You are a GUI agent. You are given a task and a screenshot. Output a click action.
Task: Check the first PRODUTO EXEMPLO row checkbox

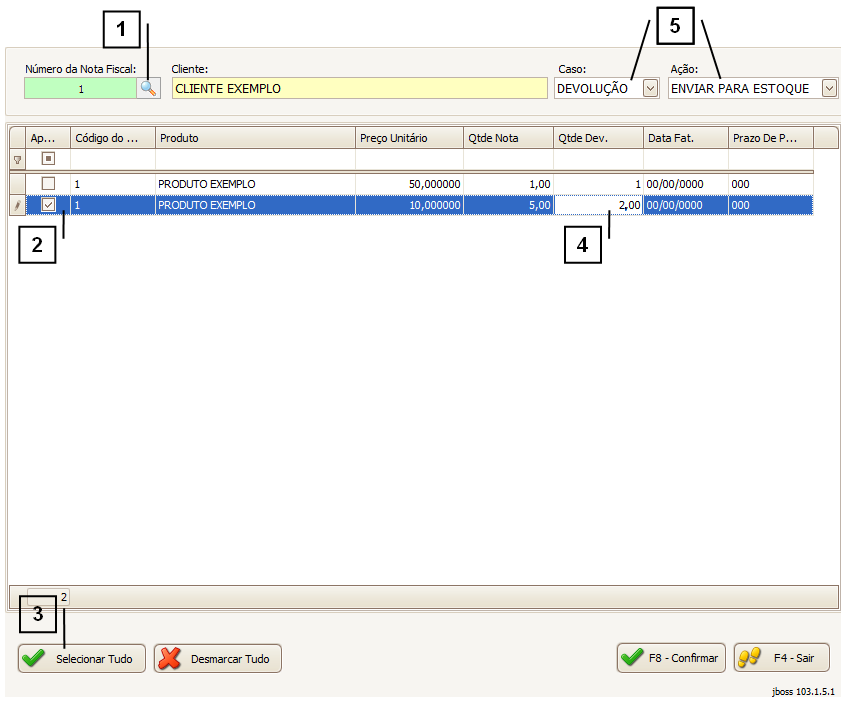[x=48, y=184]
